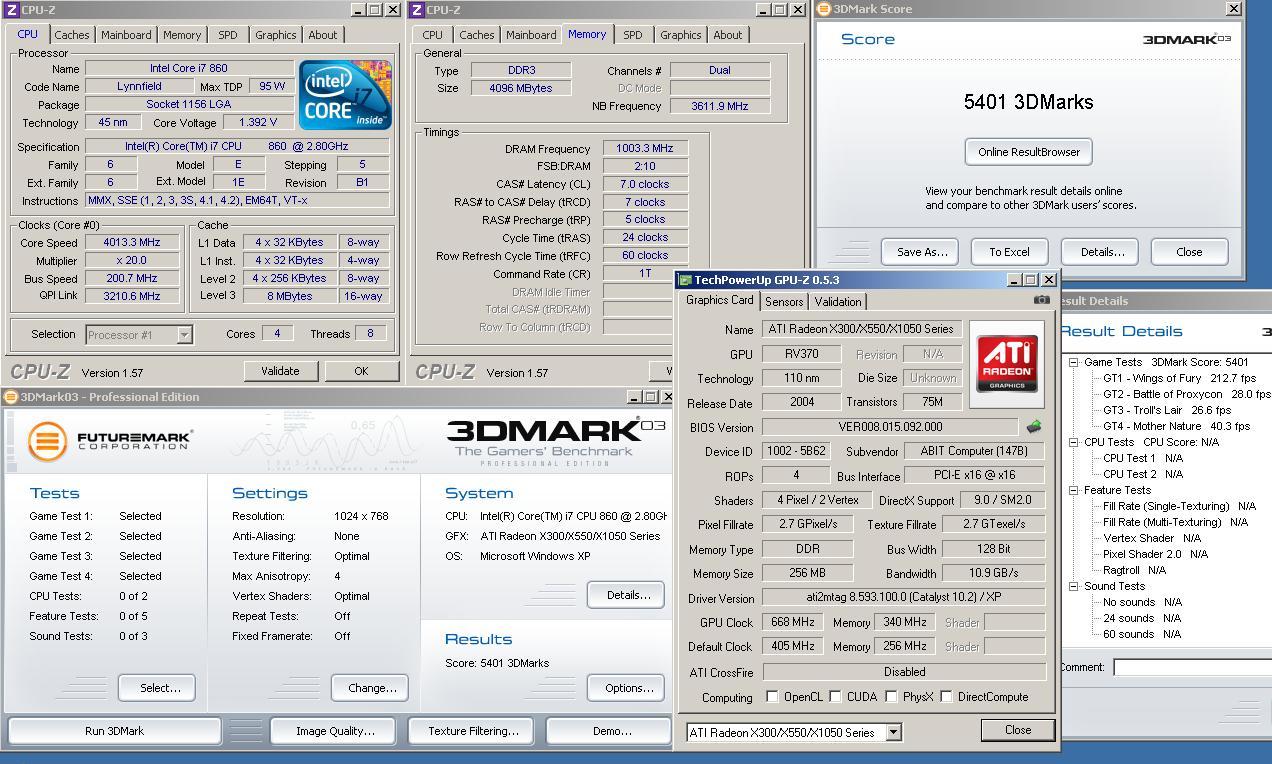The image size is (1272, 764).
Task: Click the BIOS save chip icon in GPU-Z
Action: pos(1033,427)
